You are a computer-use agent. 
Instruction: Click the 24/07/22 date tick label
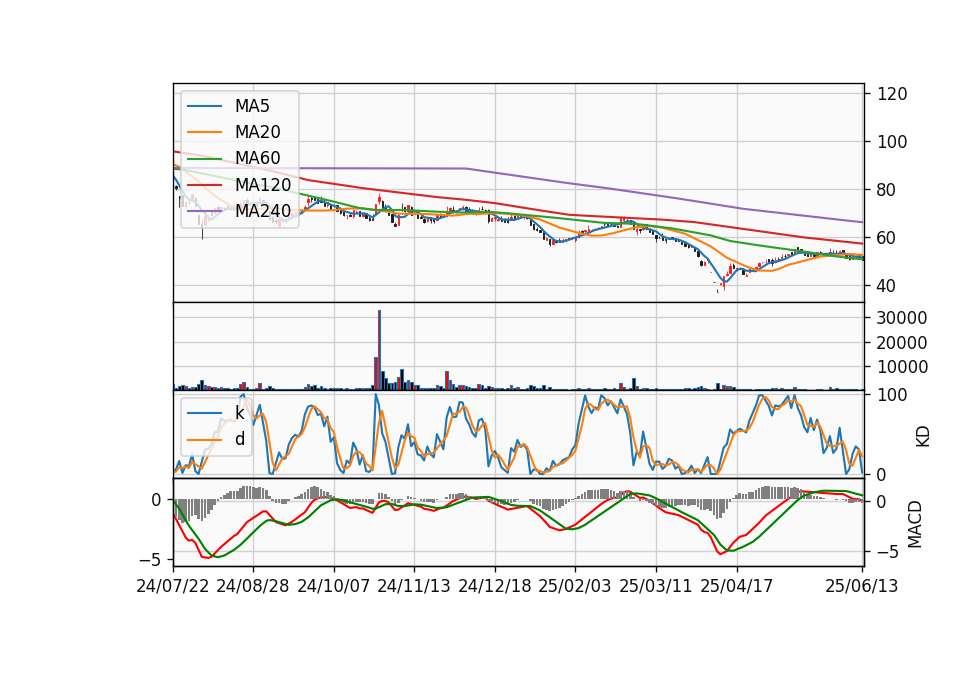pyautogui.click(x=173, y=586)
